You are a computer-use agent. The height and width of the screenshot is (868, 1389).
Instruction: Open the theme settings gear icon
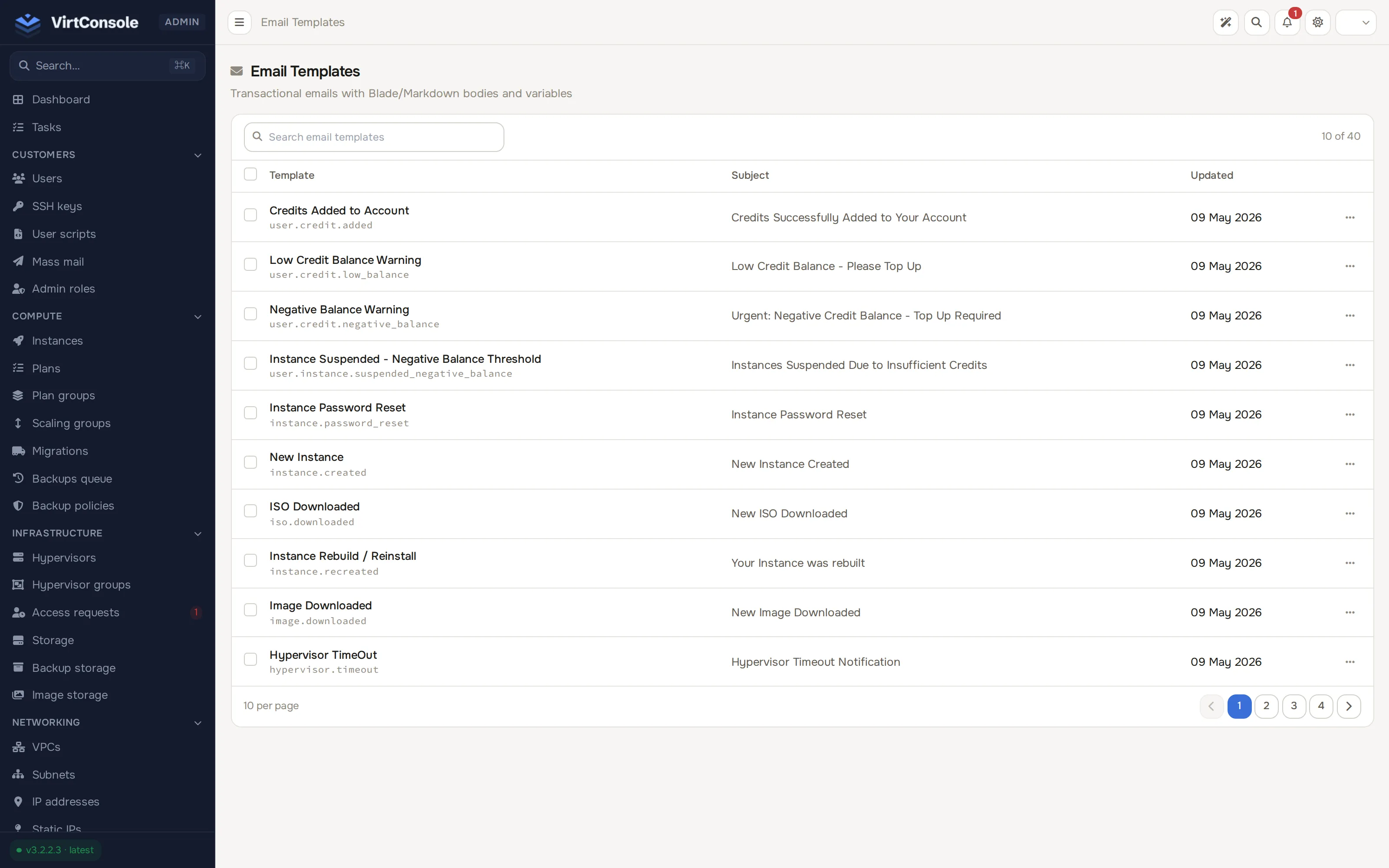[x=1318, y=23]
